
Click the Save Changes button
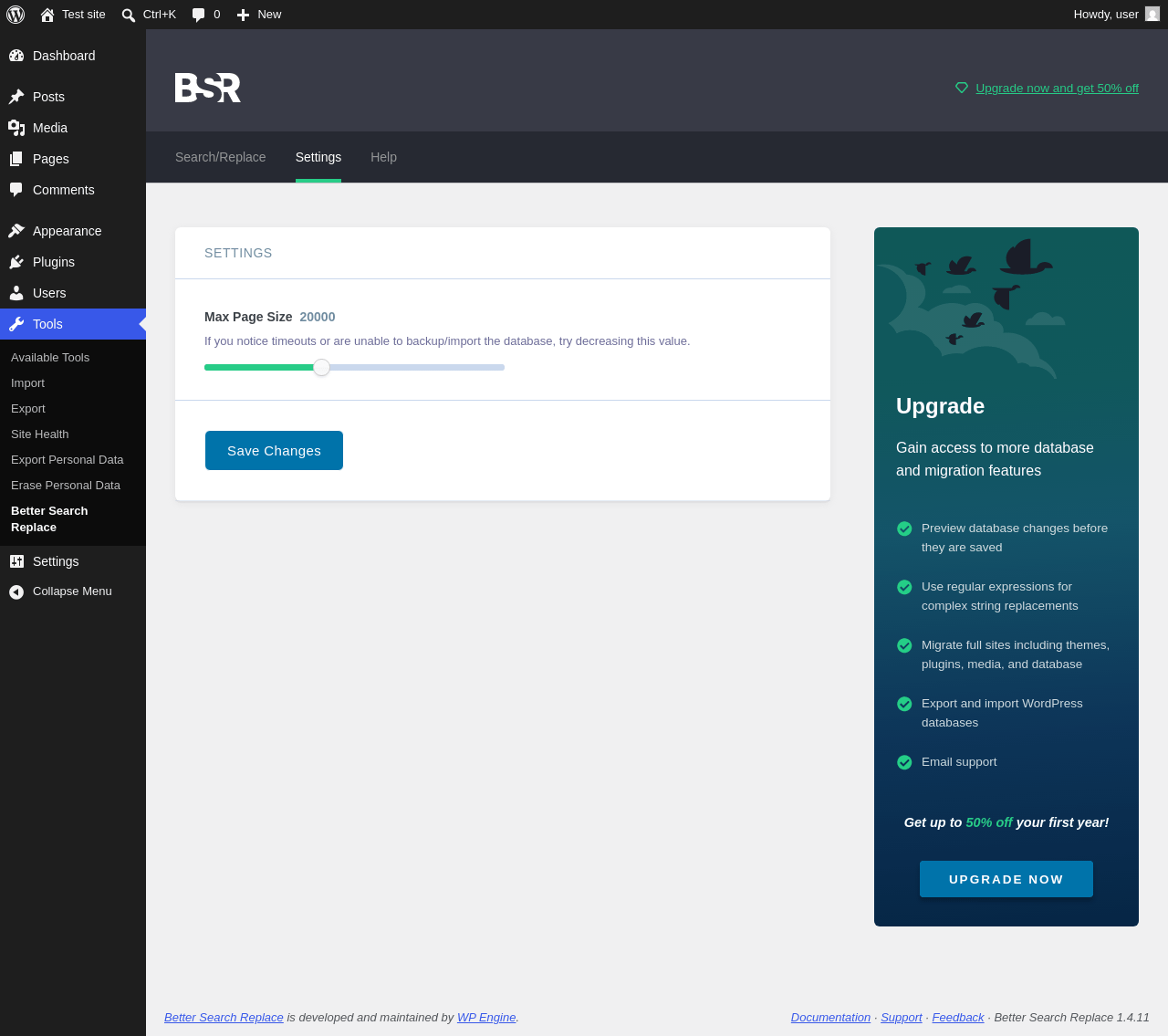274,451
